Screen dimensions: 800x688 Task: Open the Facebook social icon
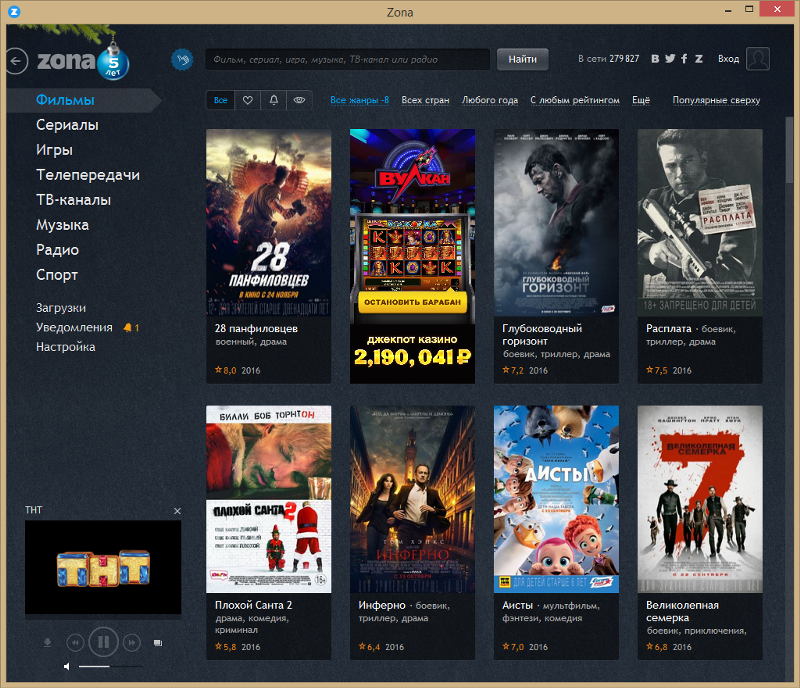tap(684, 59)
